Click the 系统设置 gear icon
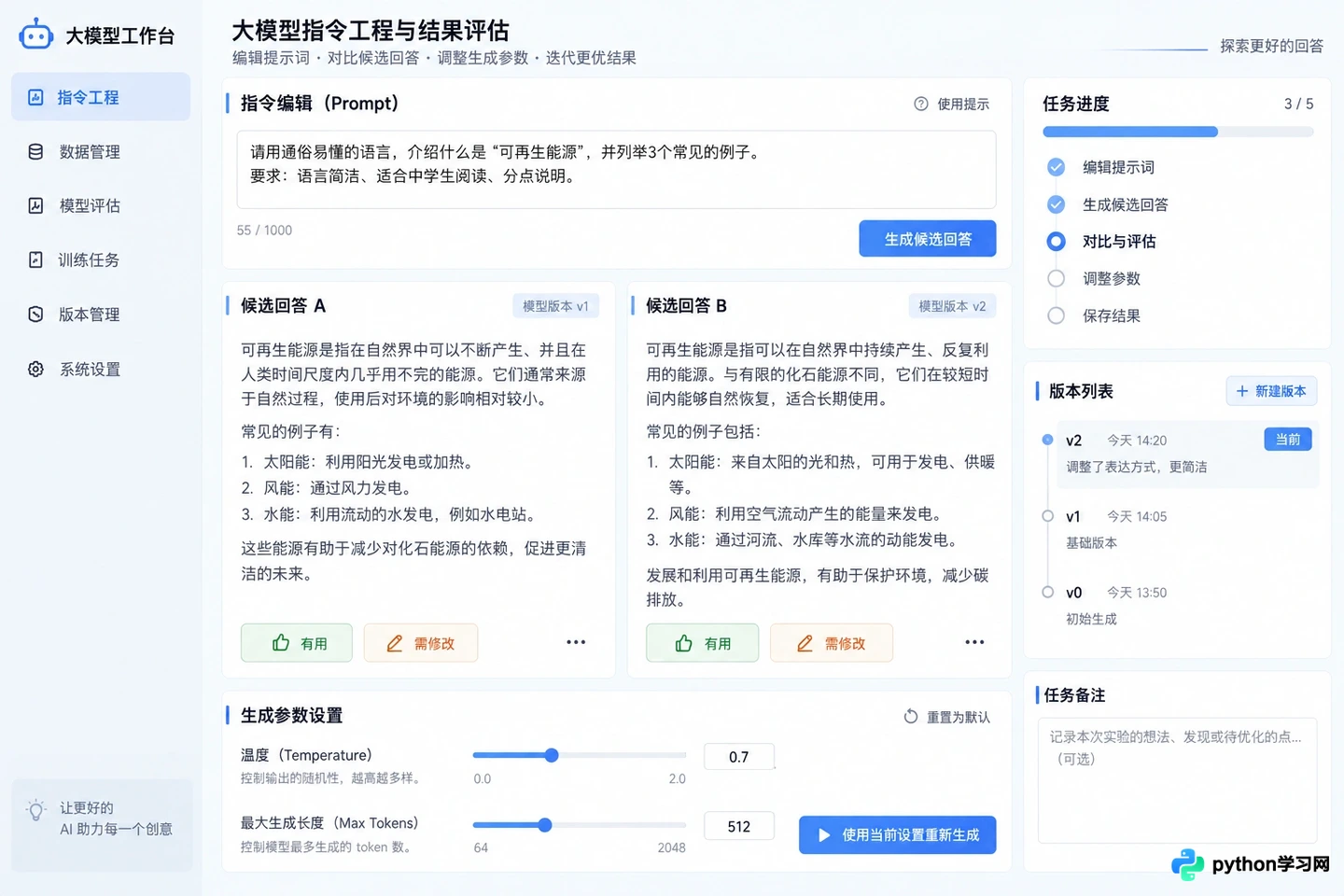The image size is (1344, 896). (35, 369)
